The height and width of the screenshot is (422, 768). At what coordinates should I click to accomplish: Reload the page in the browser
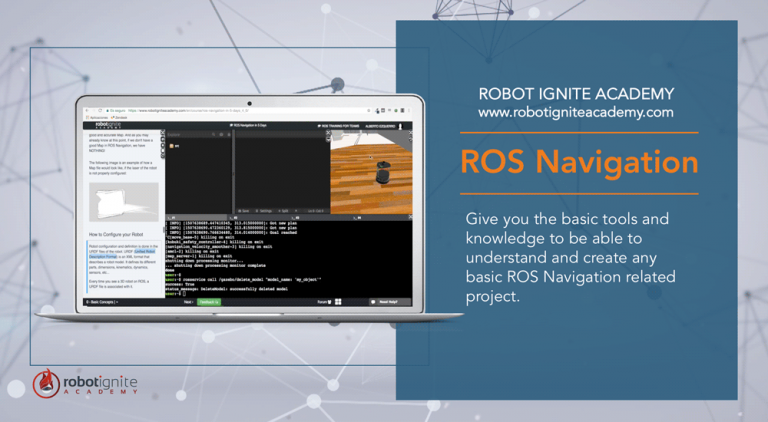(x=99, y=111)
